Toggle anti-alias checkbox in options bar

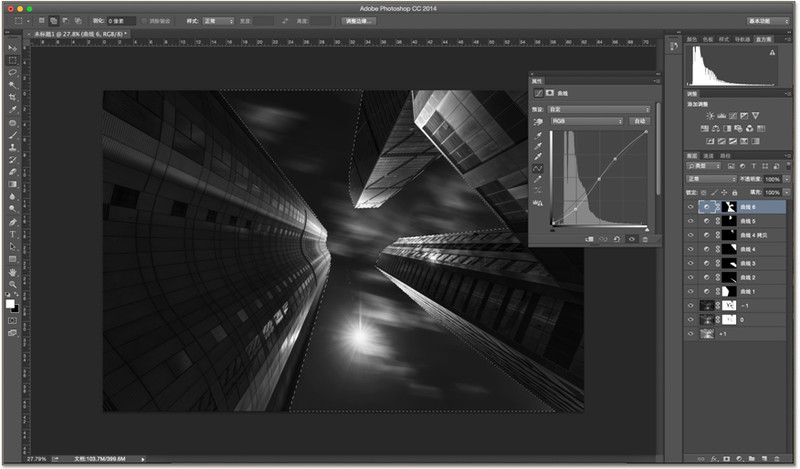point(144,21)
